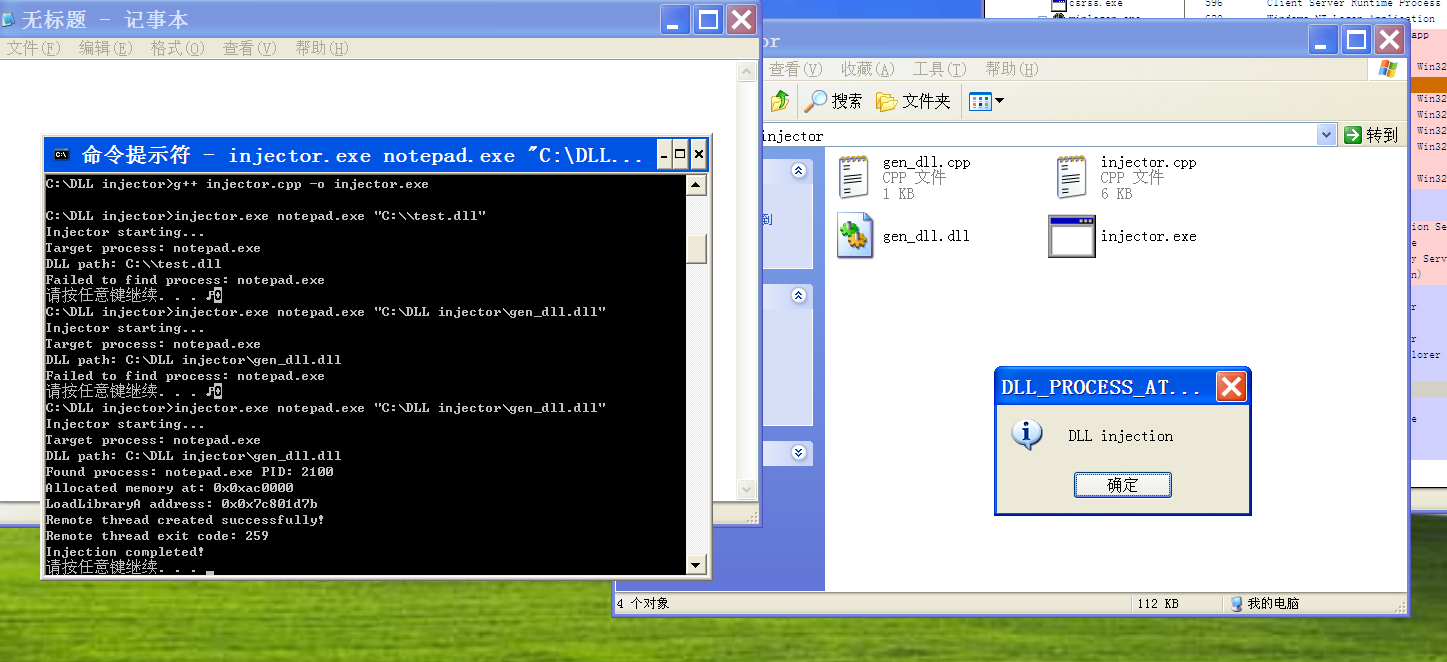Select the gen_dll.cpp file icon
1447x662 pixels.
pos(853,178)
